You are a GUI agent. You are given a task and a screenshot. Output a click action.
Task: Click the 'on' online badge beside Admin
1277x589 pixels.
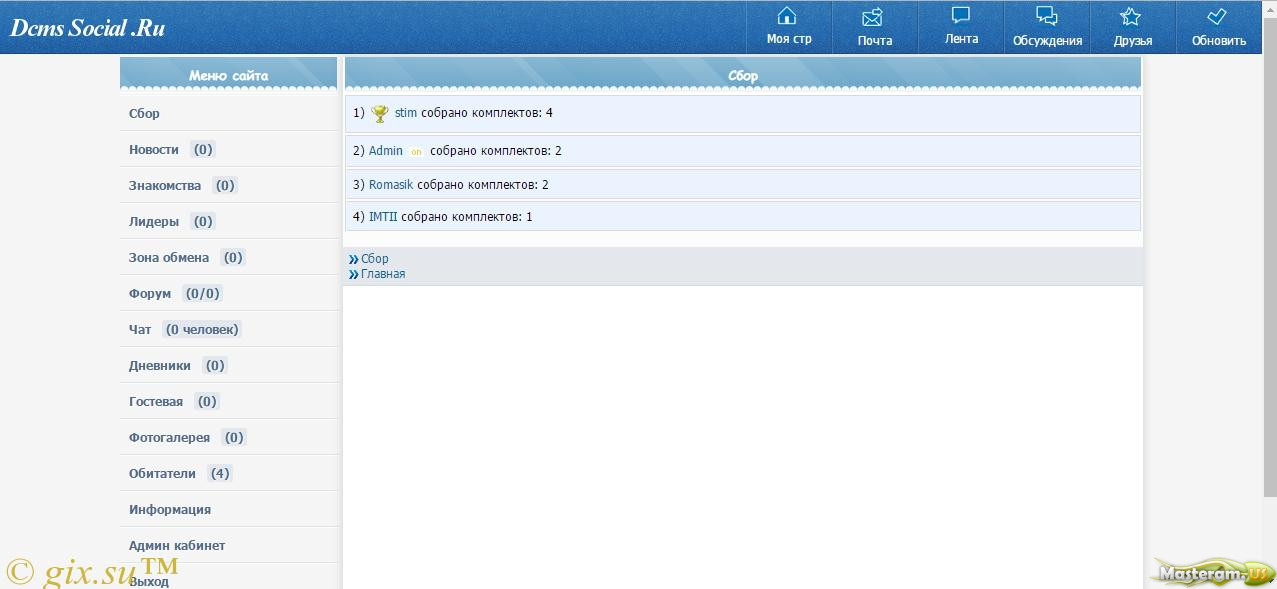click(x=416, y=152)
